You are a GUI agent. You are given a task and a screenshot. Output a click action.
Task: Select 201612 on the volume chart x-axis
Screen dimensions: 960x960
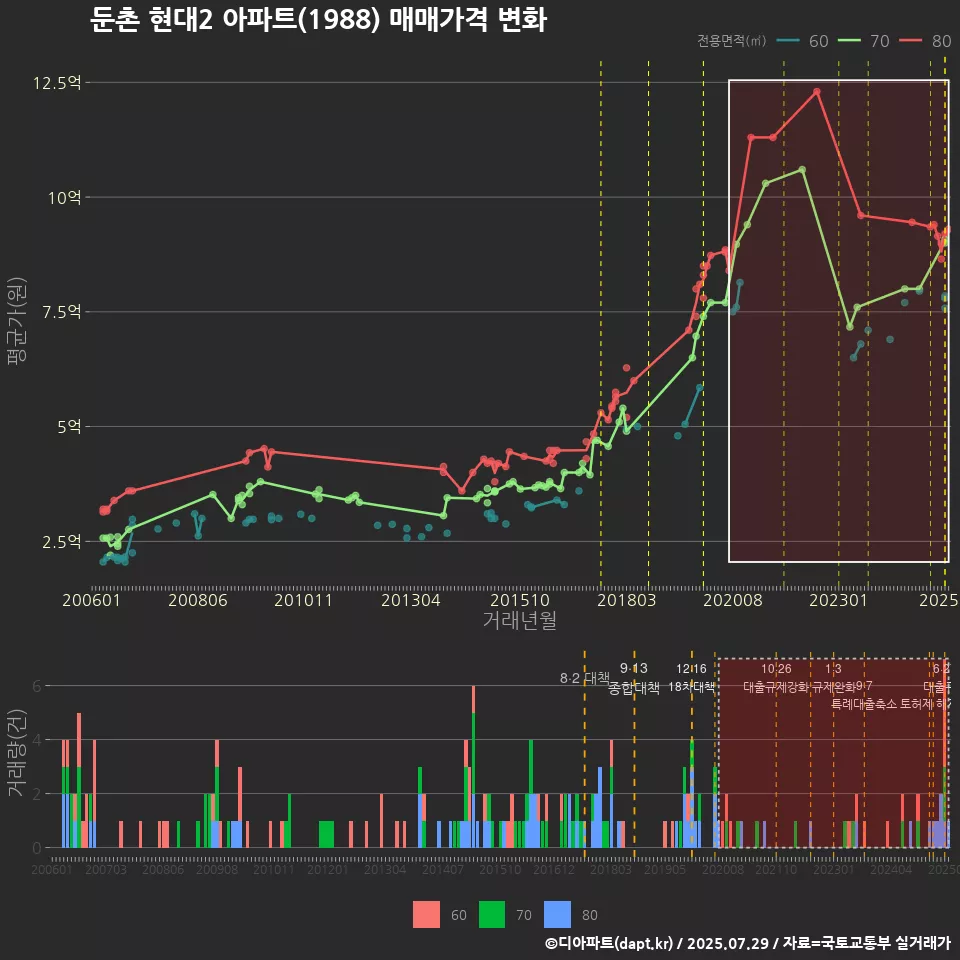[x=553, y=869]
